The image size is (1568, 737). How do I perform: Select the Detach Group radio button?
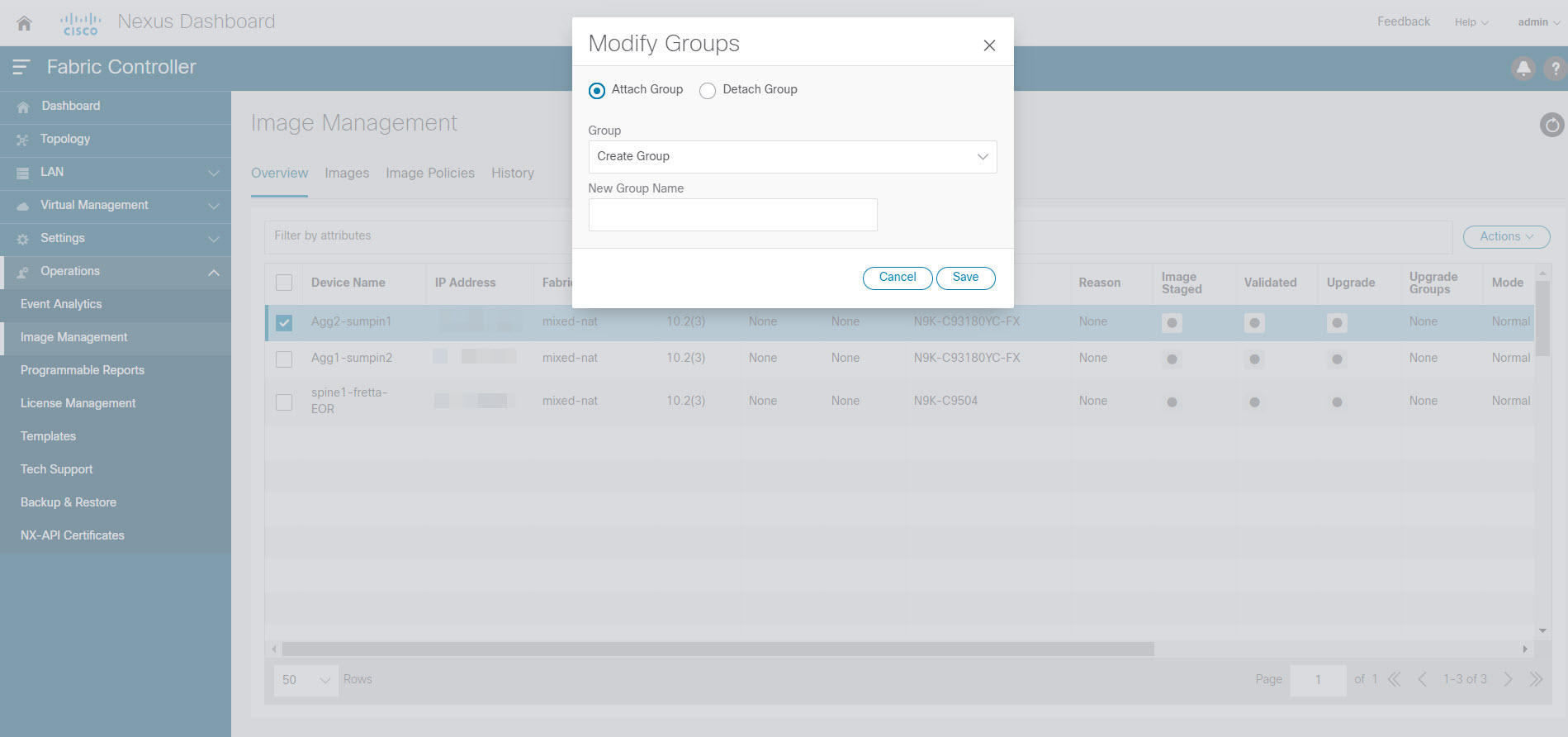708,91
